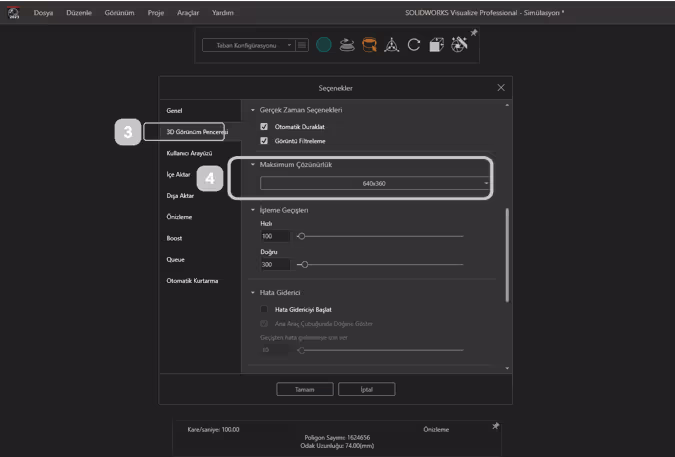Screen dimensions: 675x457
Task: Click the triangle object manipulation tool icon
Action: coord(391,45)
